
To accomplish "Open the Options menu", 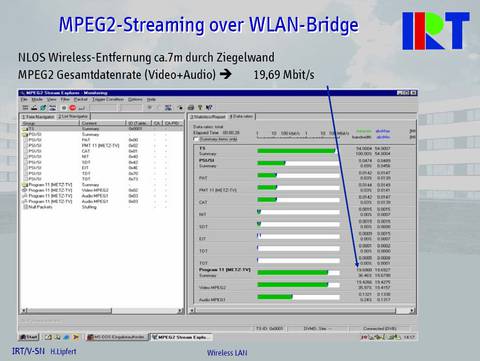I will [135, 99].
